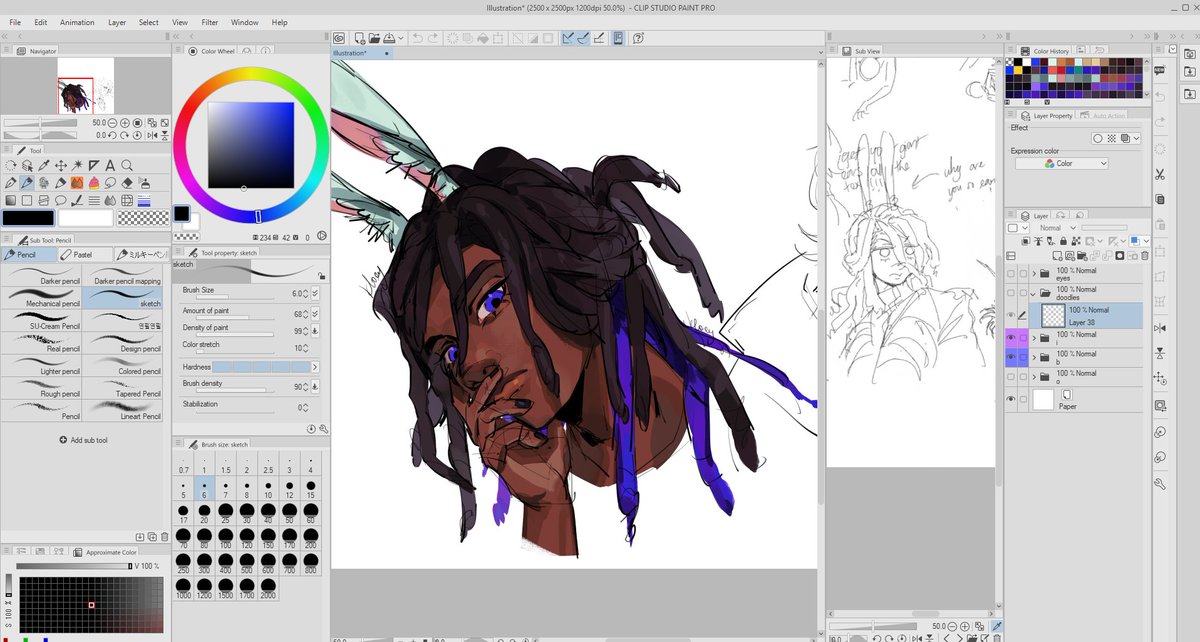Select the Eraser tool
The image size is (1200, 642).
coord(127,183)
